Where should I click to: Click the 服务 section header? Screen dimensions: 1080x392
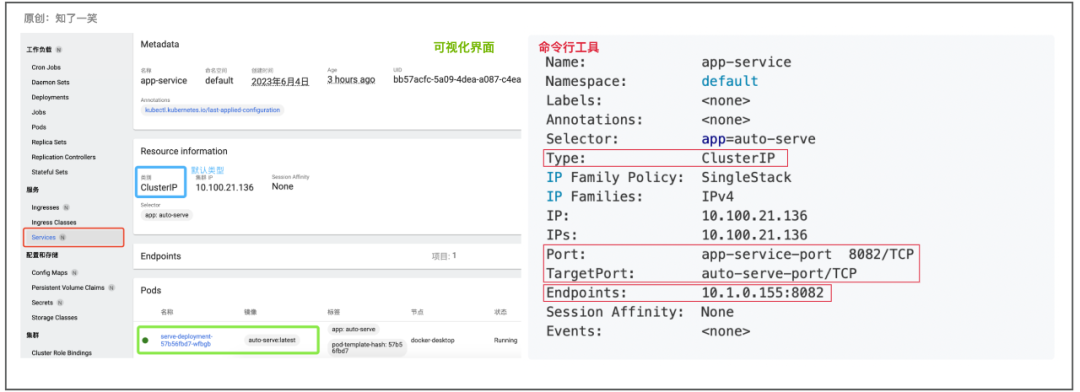32,189
